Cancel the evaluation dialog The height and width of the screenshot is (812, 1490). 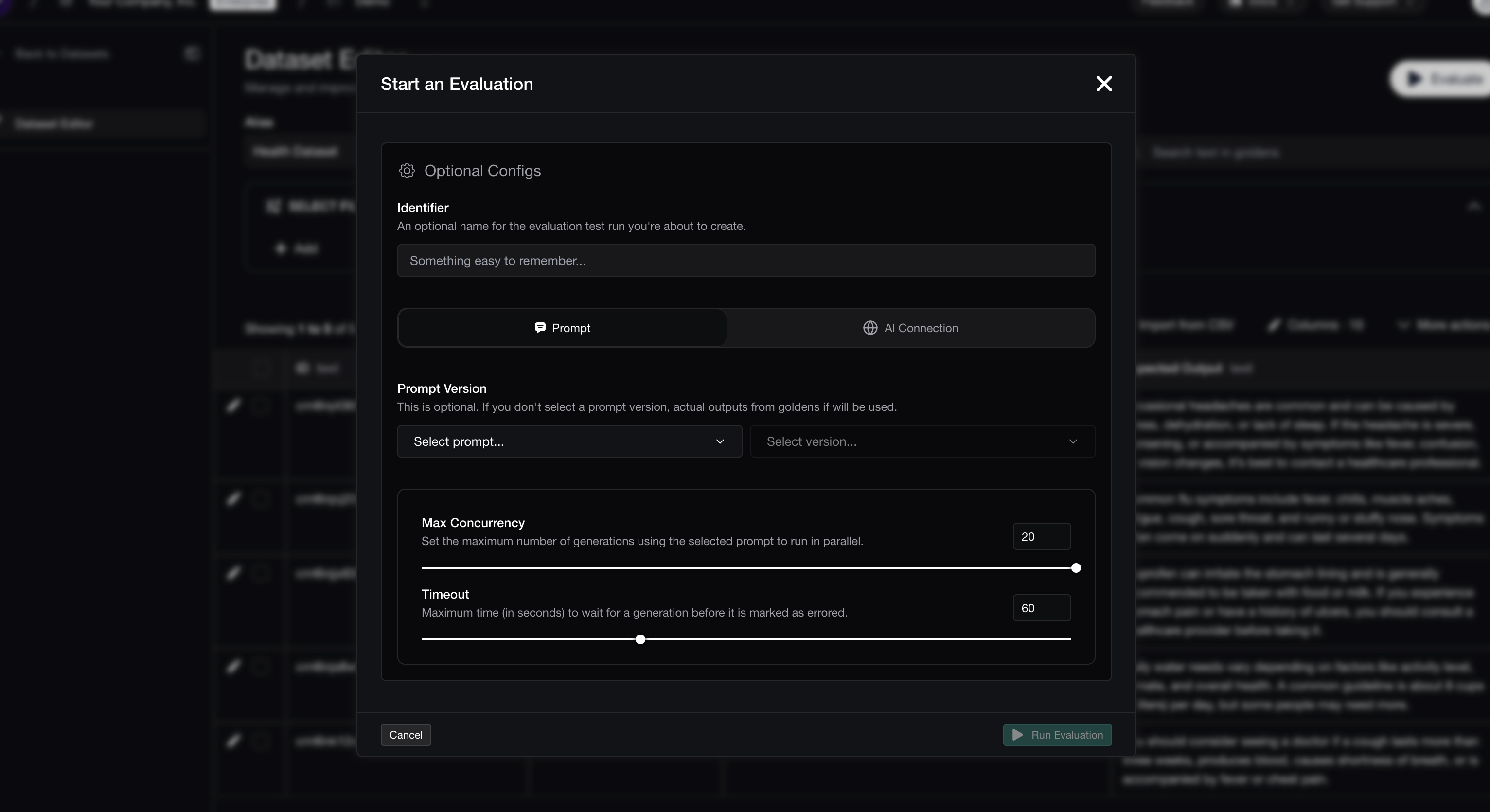[x=406, y=735]
